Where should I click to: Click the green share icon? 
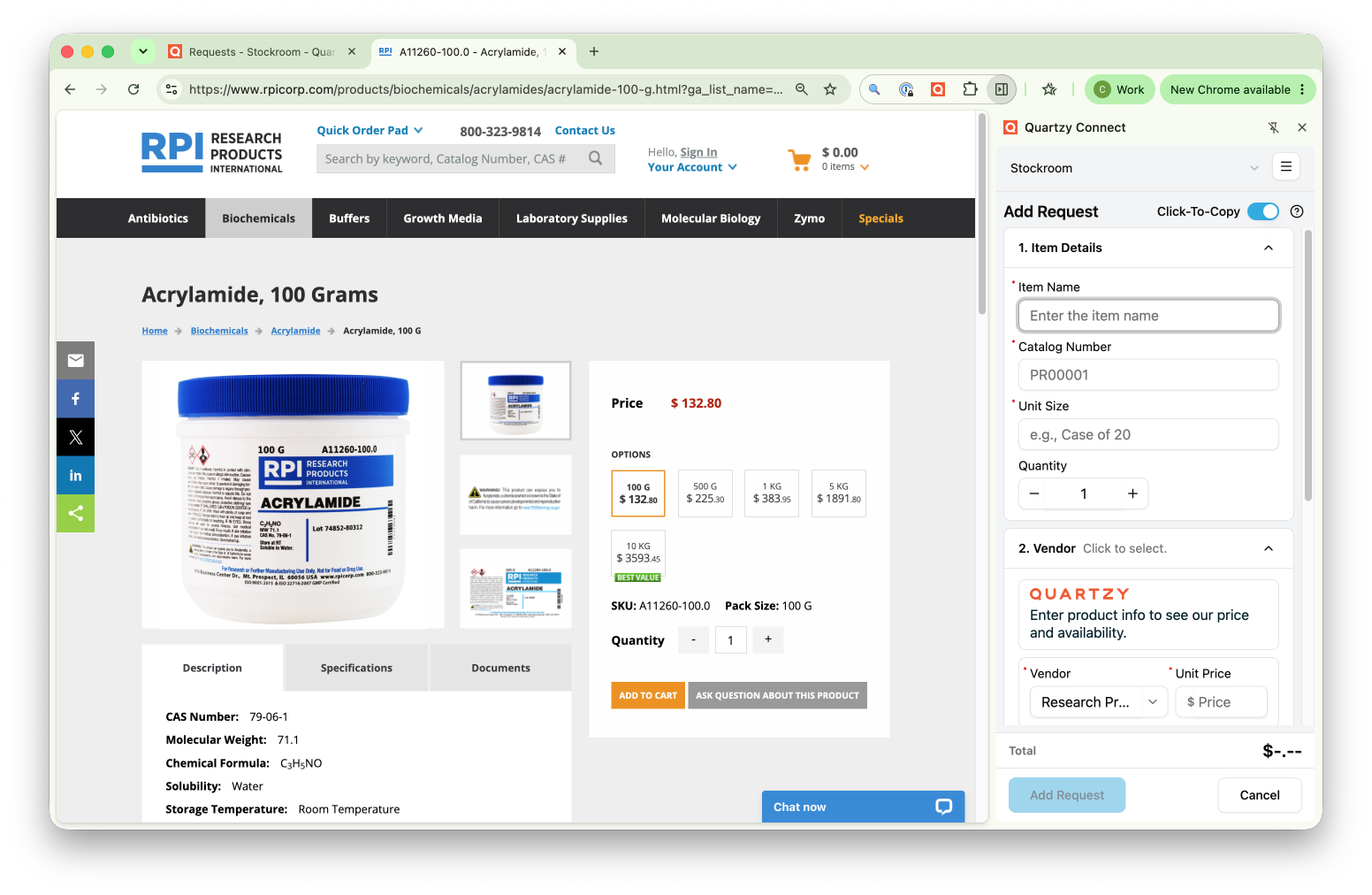(x=75, y=514)
